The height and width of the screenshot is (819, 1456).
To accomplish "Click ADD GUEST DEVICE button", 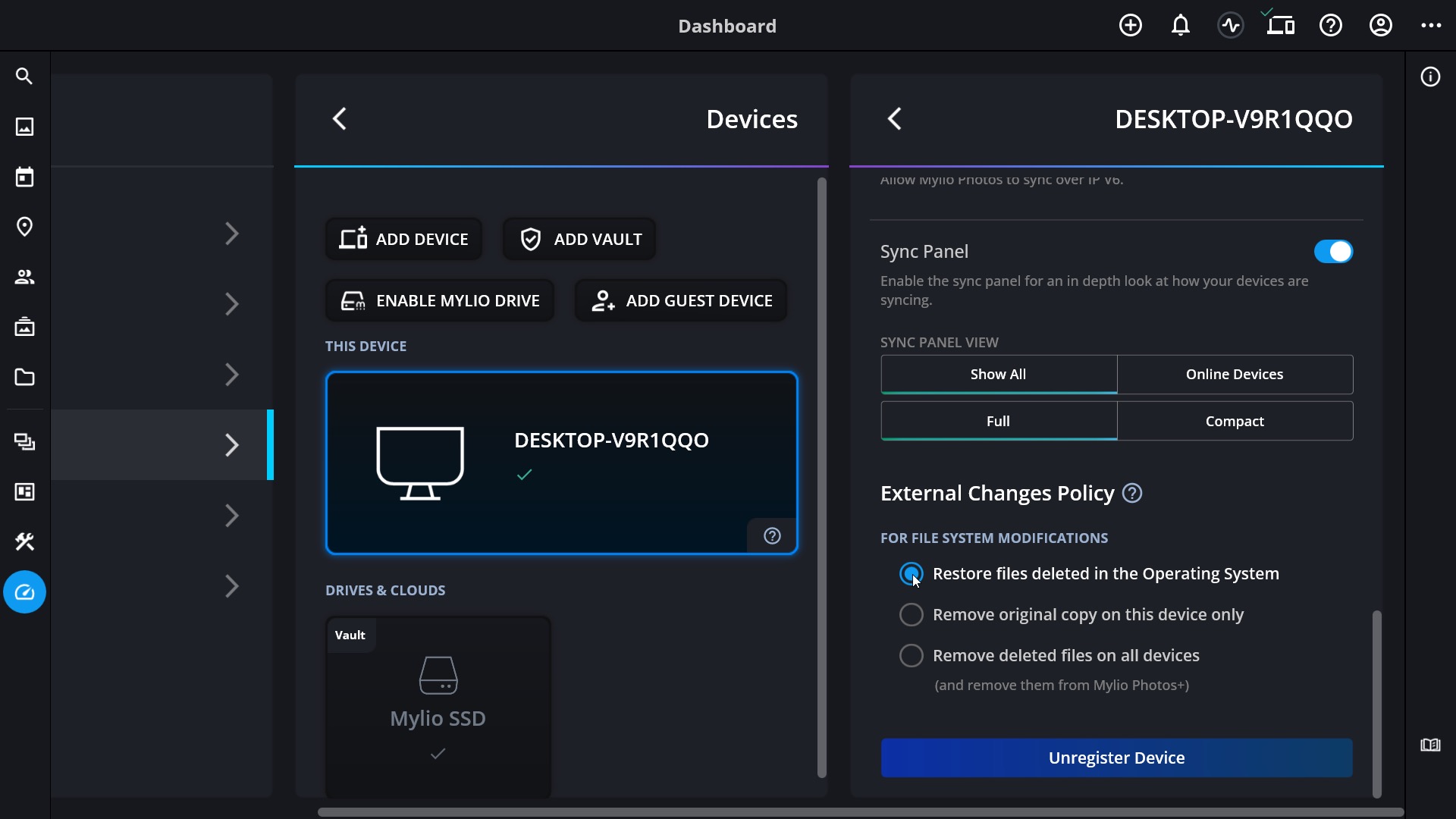I will click(681, 301).
